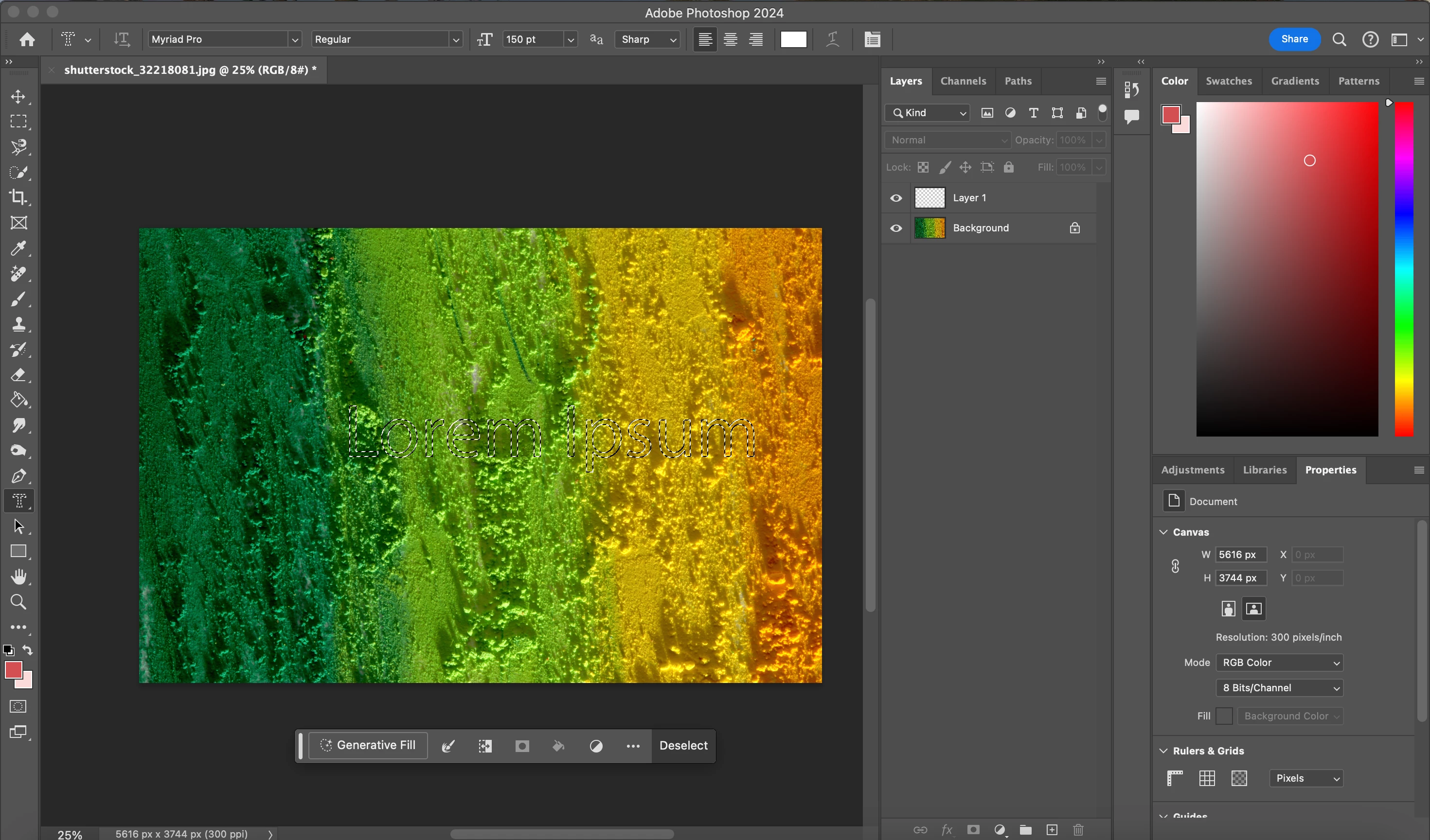
Task: Toggle the layer filter on/off switch
Action: [1102, 112]
